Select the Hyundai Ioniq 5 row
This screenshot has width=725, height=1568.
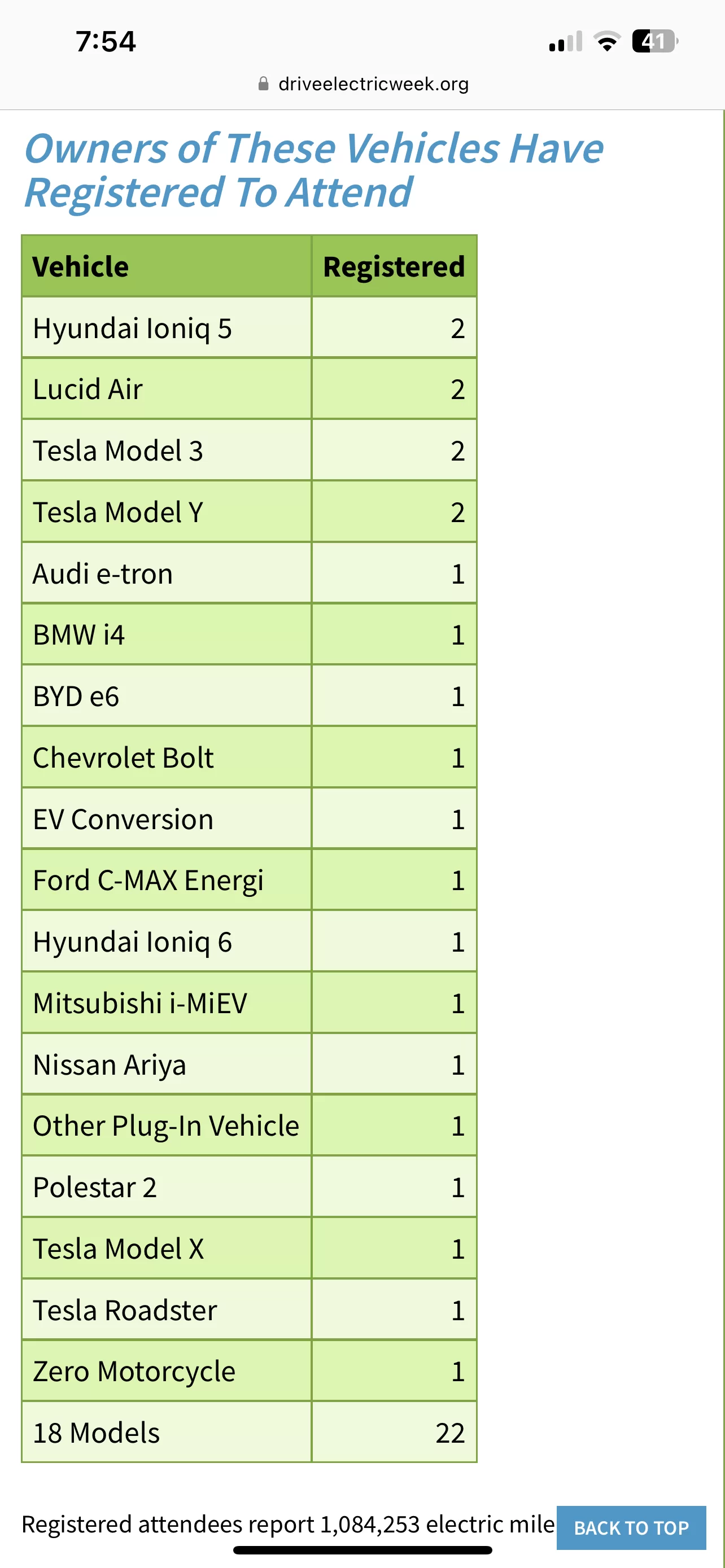click(249, 327)
